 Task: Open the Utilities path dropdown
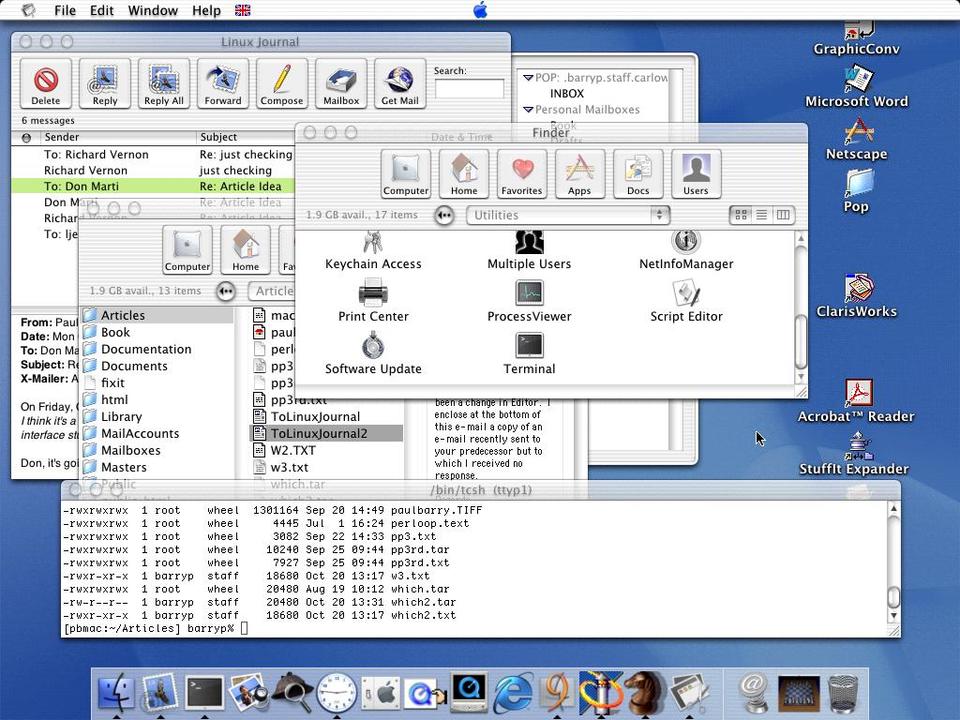[x=567, y=215]
